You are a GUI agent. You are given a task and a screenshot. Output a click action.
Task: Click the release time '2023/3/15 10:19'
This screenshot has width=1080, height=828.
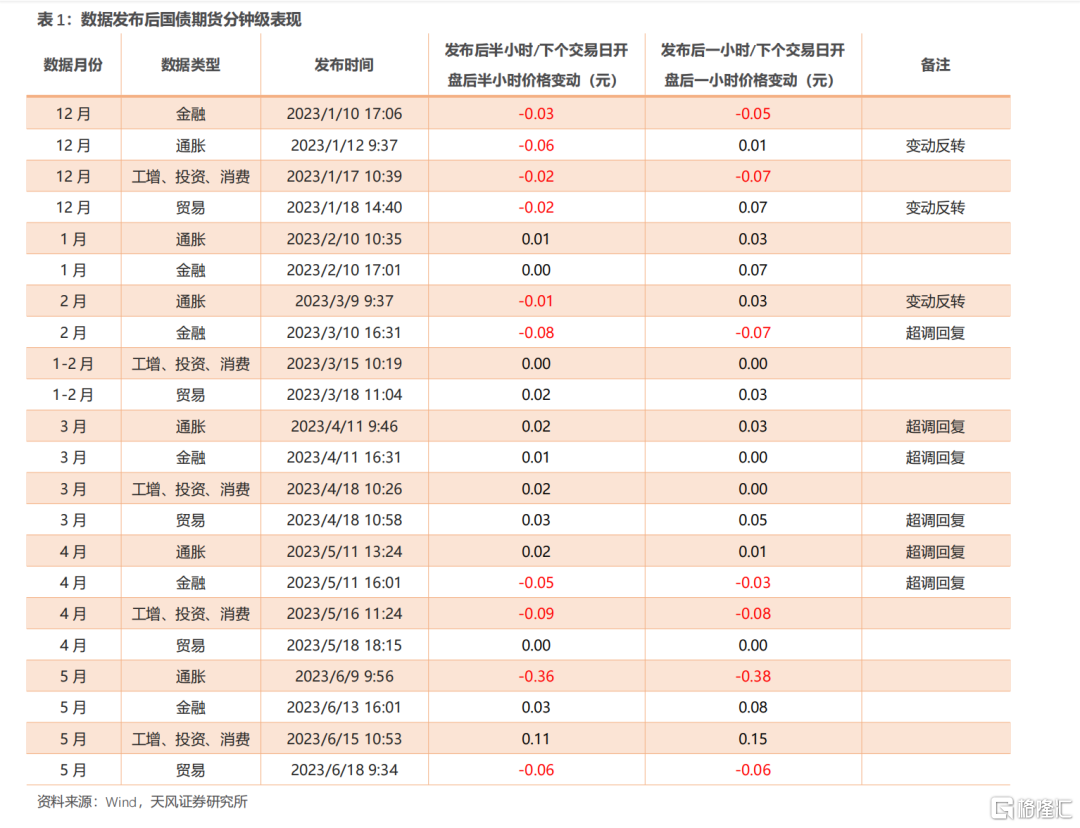click(x=344, y=364)
